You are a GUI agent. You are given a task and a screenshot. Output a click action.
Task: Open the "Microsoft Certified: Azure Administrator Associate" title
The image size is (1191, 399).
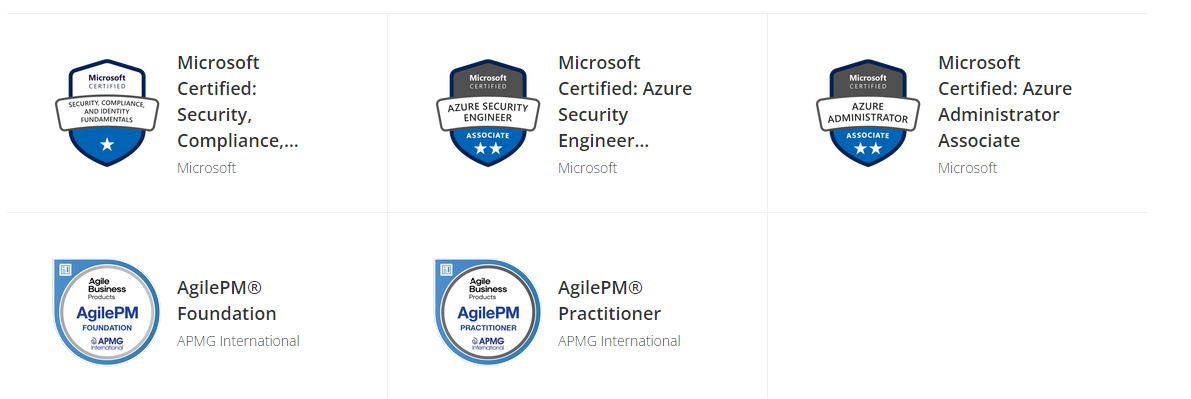(1004, 101)
